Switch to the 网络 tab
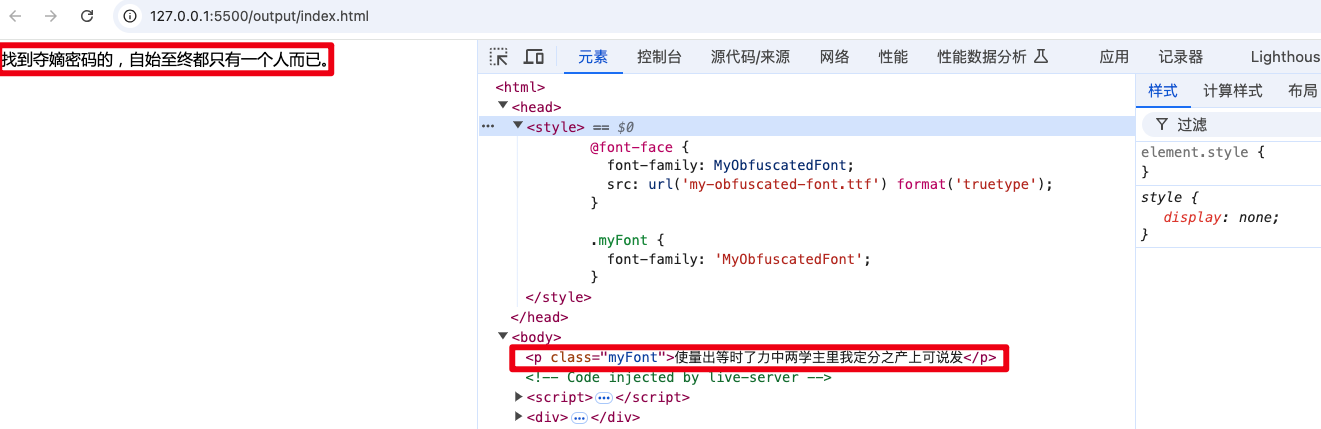Screen dimensions: 1321x429 tap(834, 57)
